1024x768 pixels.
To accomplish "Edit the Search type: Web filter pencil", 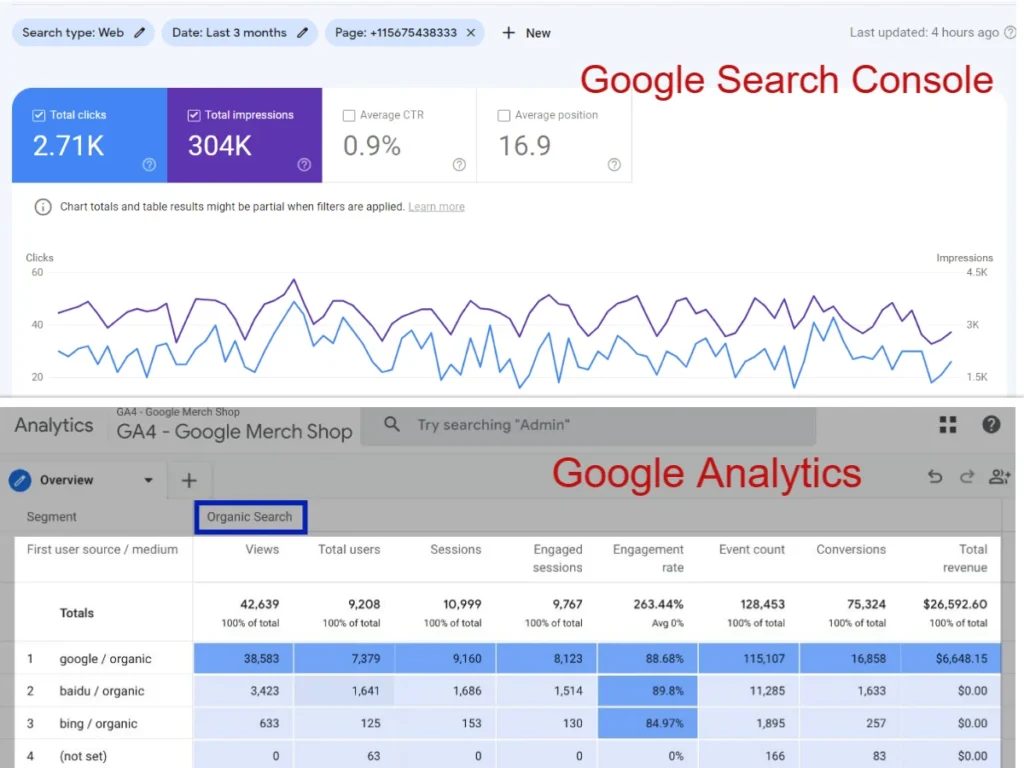I will pyautogui.click(x=139, y=33).
